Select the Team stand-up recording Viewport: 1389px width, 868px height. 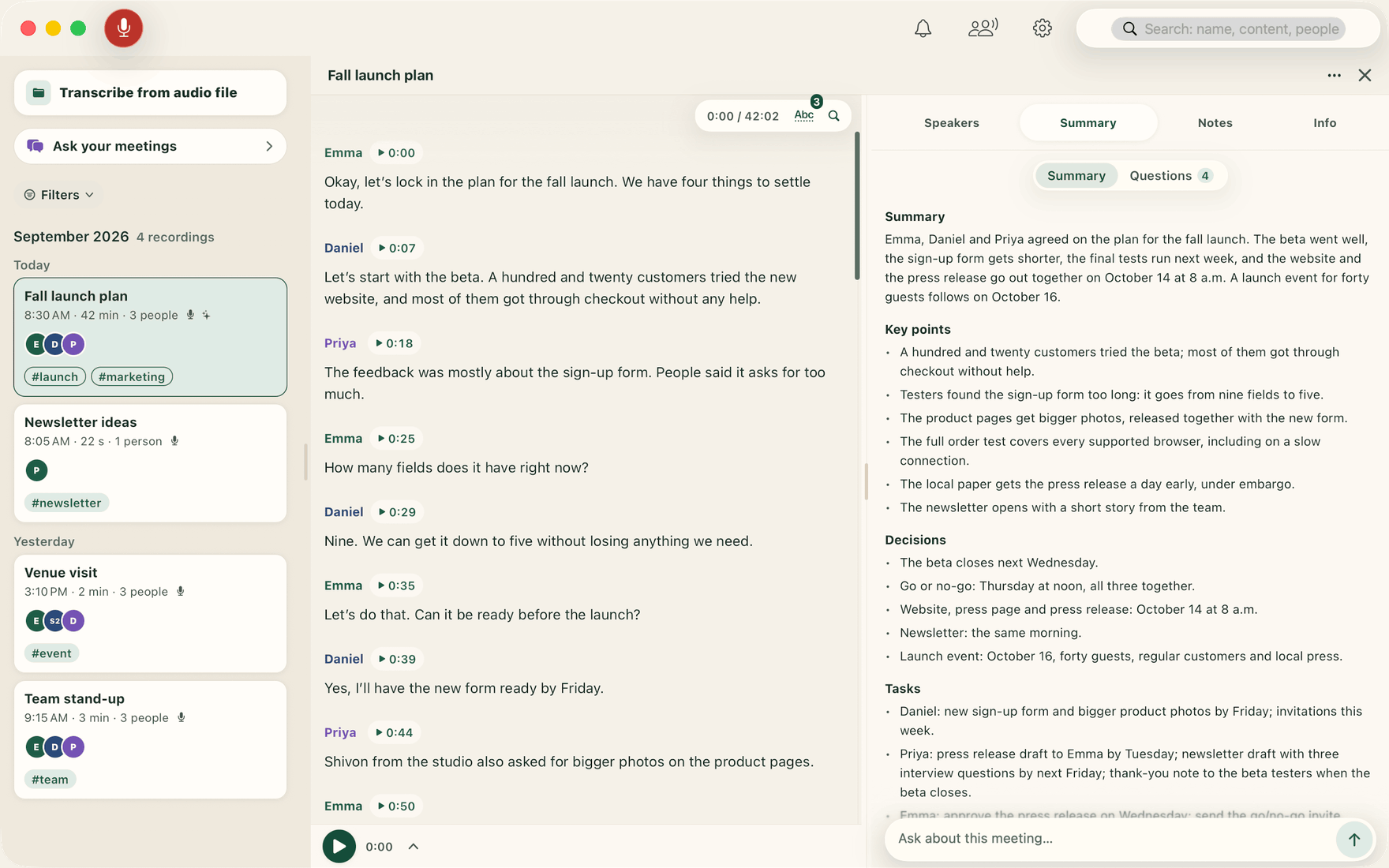[x=150, y=739]
